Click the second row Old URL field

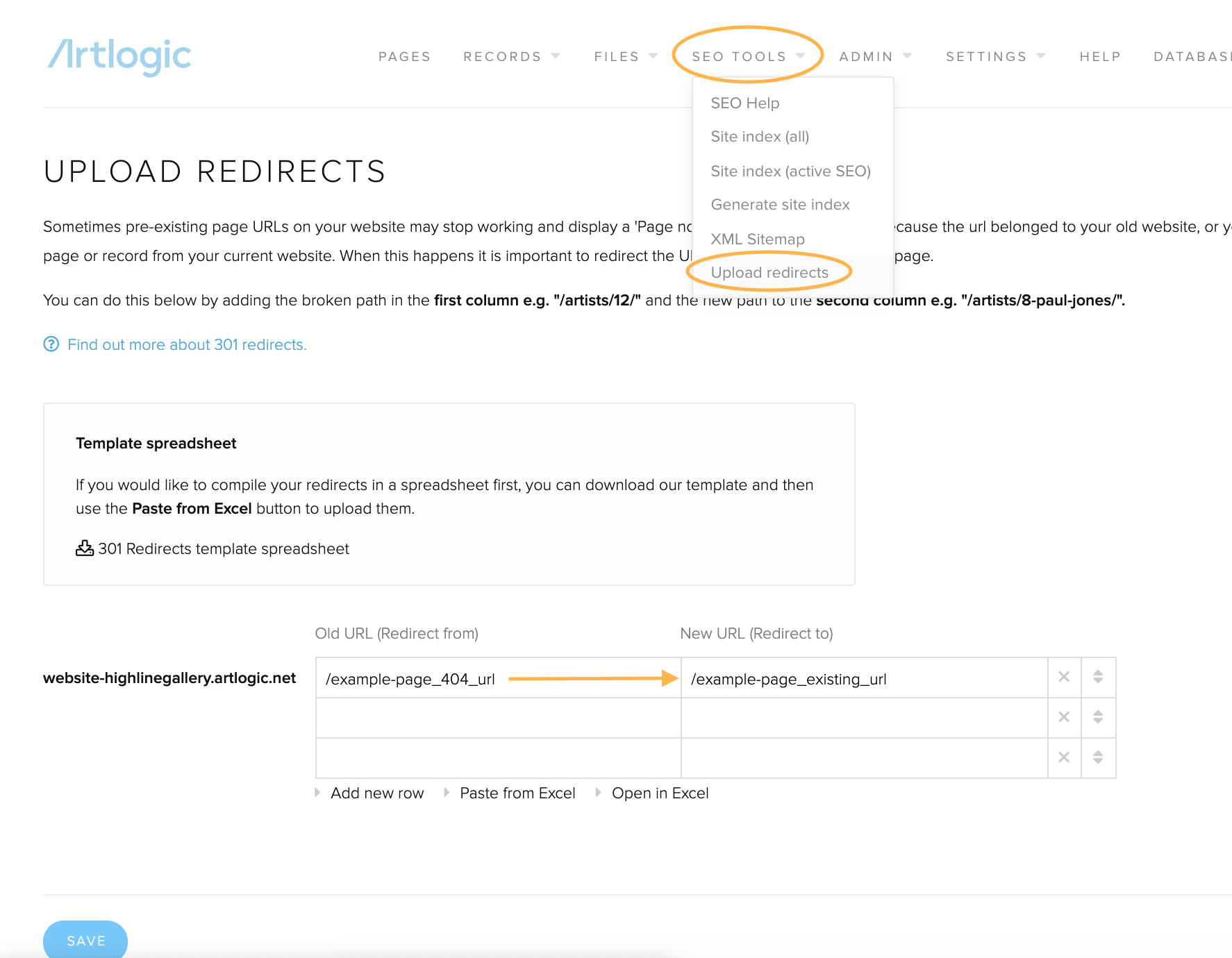498,718
